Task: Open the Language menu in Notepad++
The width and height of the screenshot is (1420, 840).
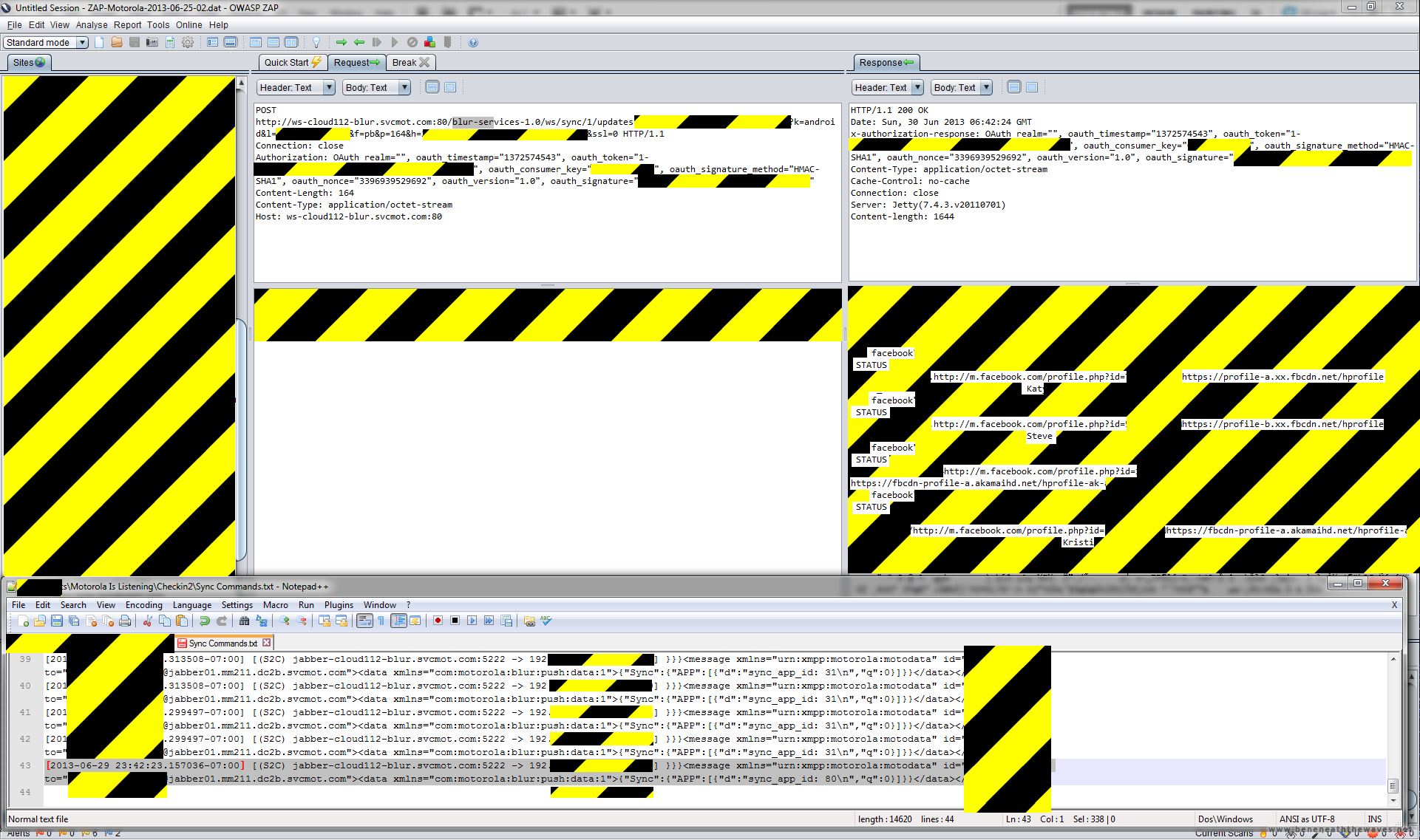Action: click(x=192, y=604)
